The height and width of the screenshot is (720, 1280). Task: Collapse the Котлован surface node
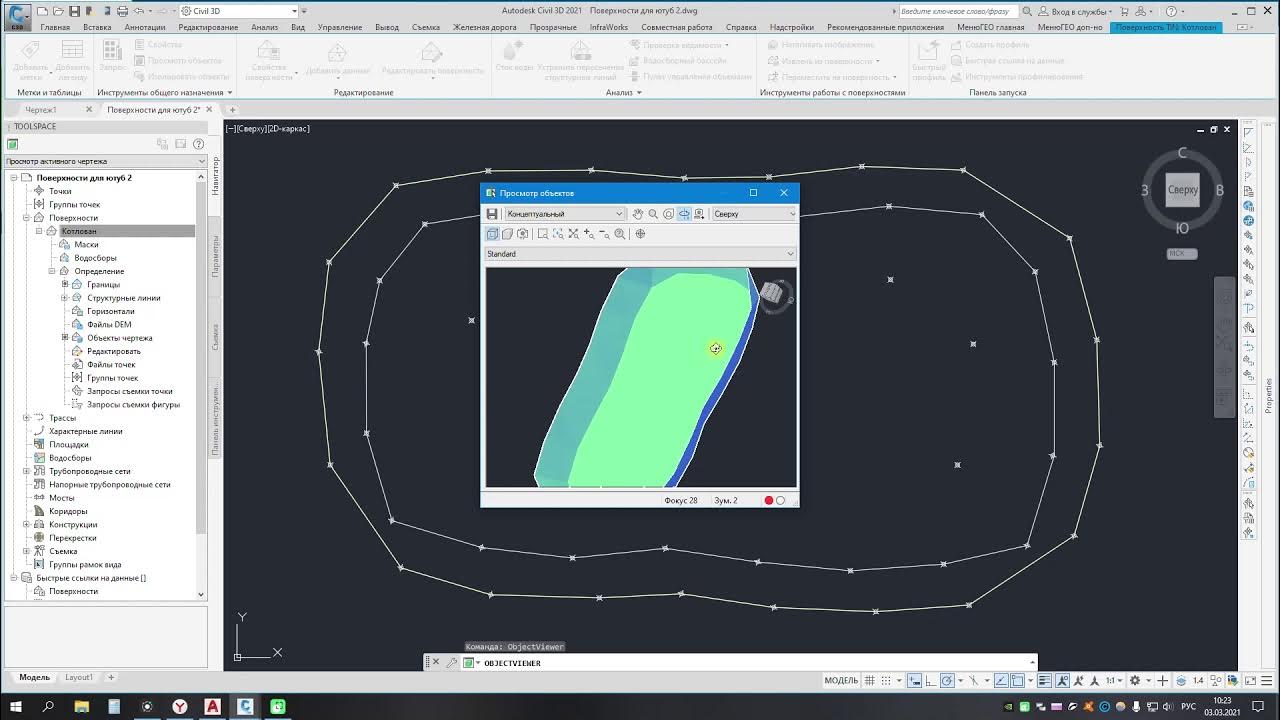(x=39, y=231)
